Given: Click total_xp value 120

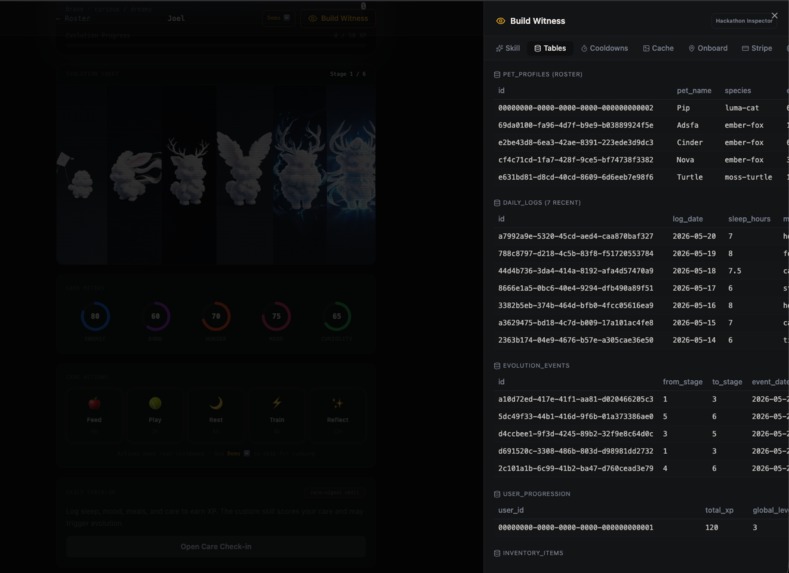Looking at the screenshot, I should [712, 527].
